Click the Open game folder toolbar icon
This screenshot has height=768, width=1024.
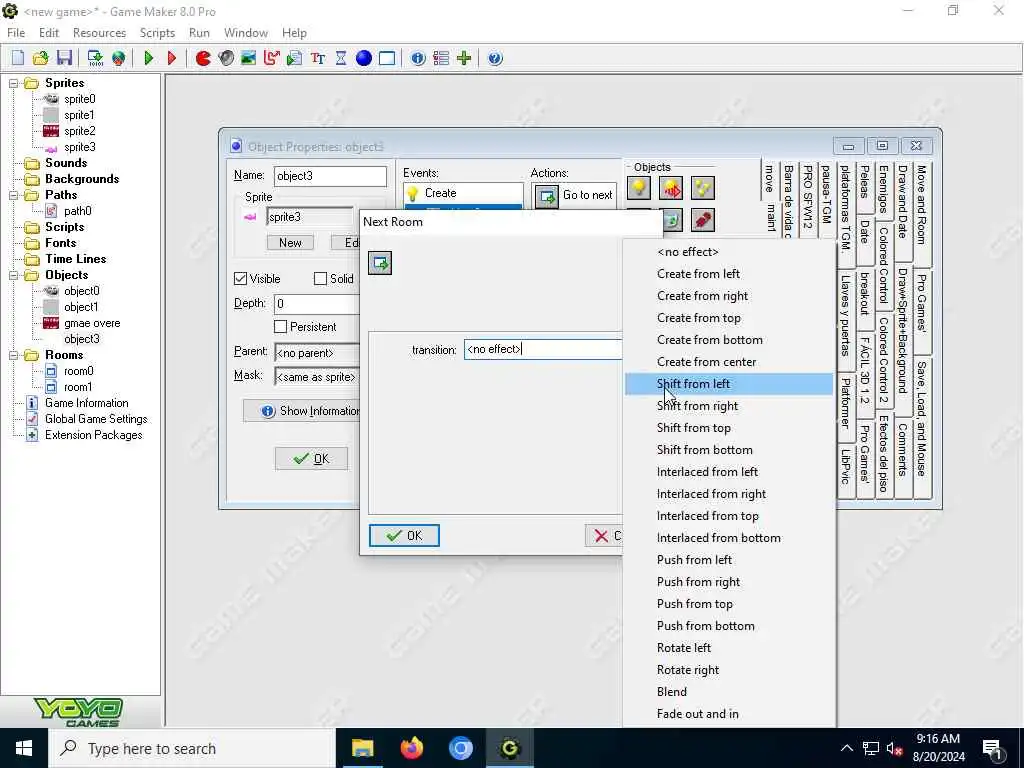point(40,58)
